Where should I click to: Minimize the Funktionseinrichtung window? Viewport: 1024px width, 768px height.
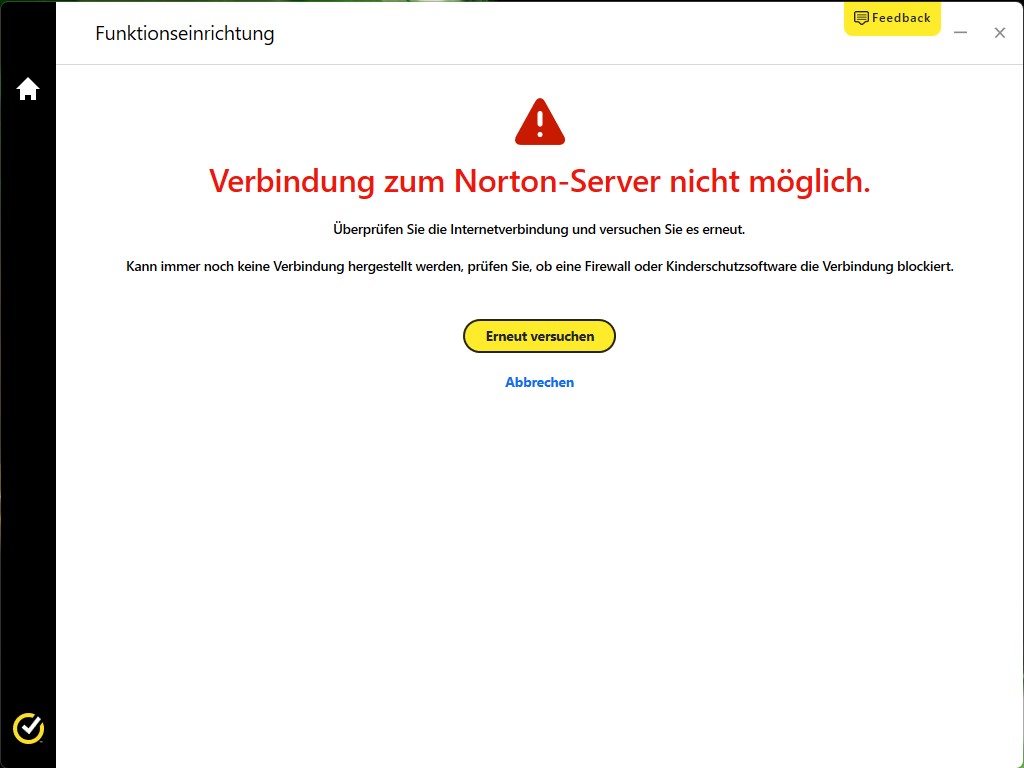tap(960, 33)
